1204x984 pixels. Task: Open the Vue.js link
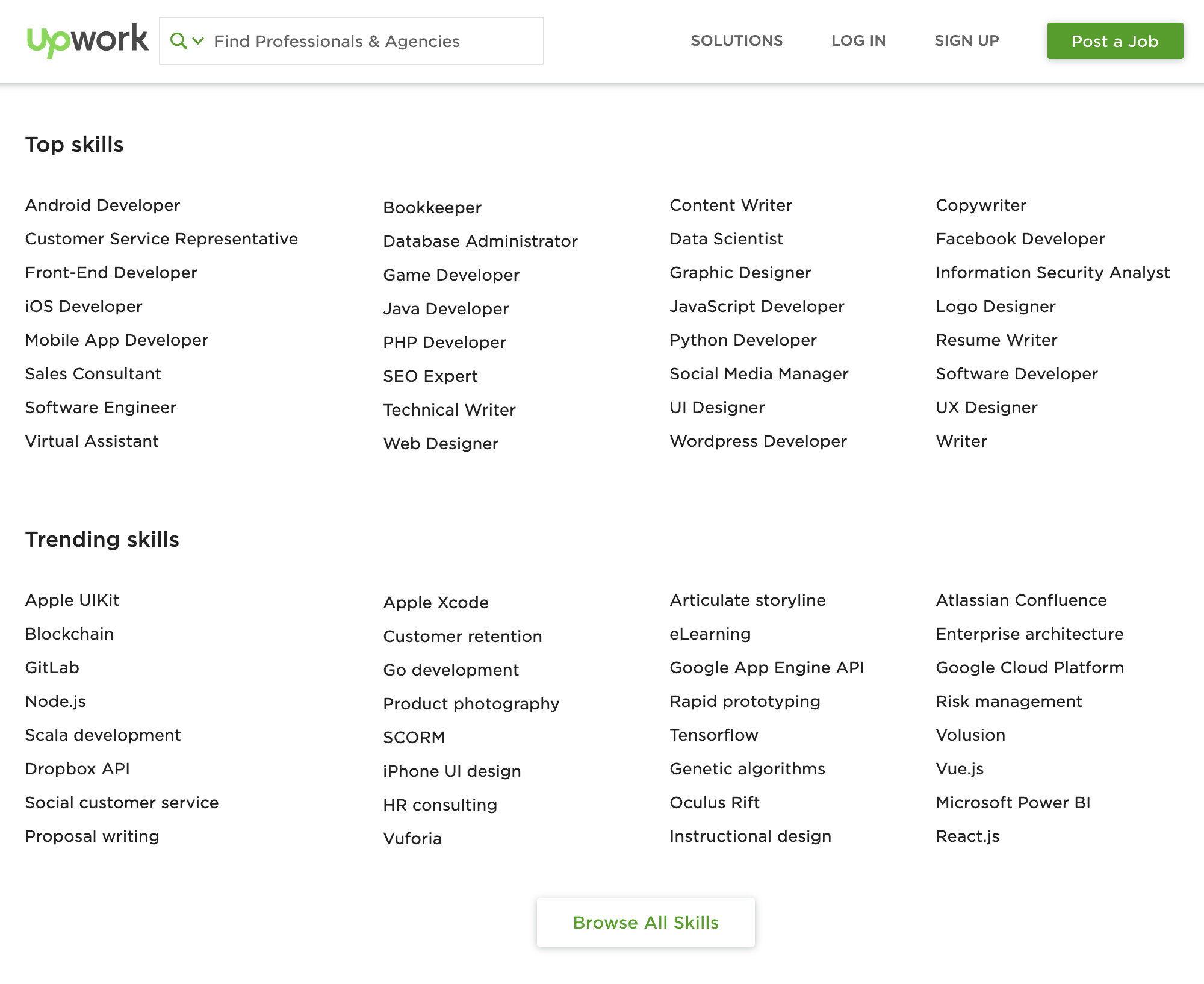[960, 769]
